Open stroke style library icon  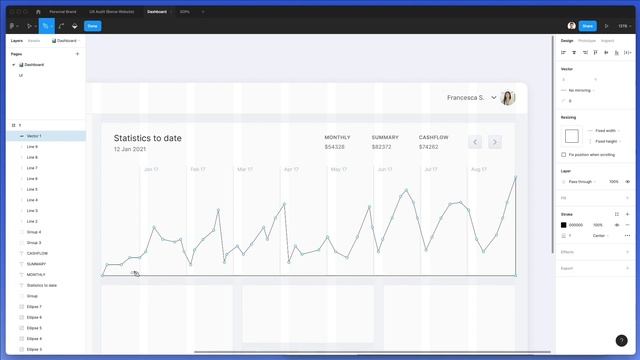pyautogui.click(x=617, y=214)
